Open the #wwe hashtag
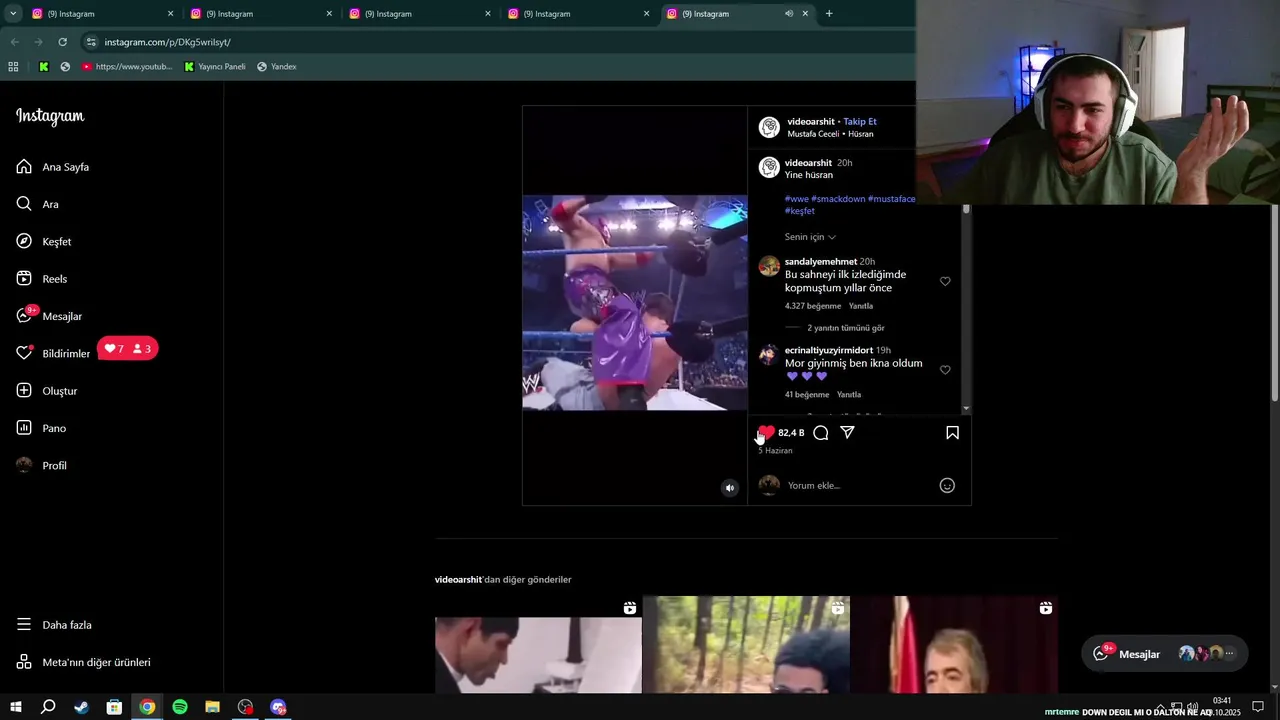Screen dimensions: 1280x720 click(x=796, y=199)
